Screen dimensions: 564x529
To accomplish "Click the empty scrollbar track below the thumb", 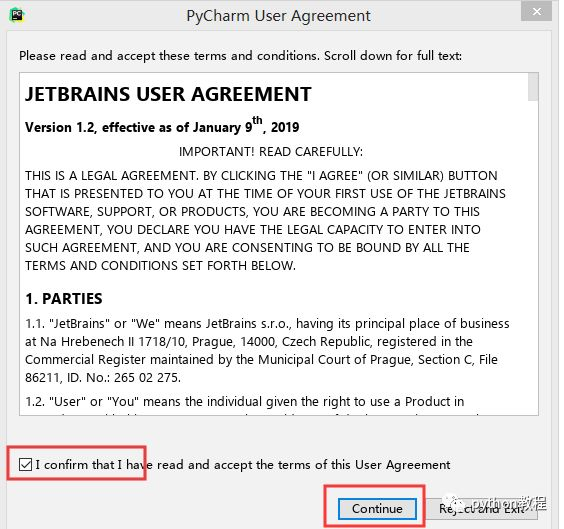I will pyautogui.click(x=533, y=257).
